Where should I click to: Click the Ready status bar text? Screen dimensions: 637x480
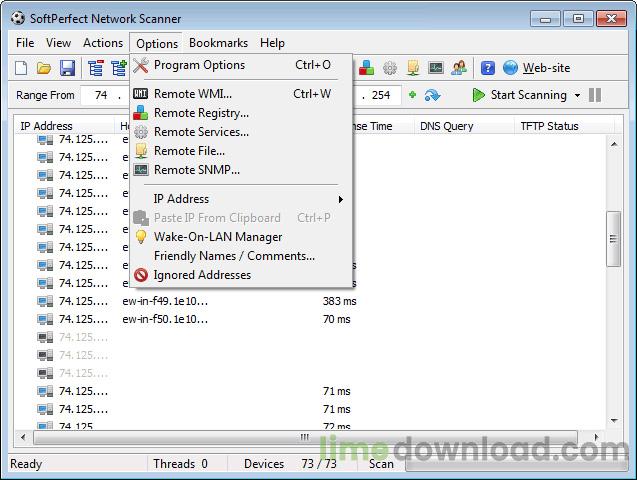(x=26, y=464)
